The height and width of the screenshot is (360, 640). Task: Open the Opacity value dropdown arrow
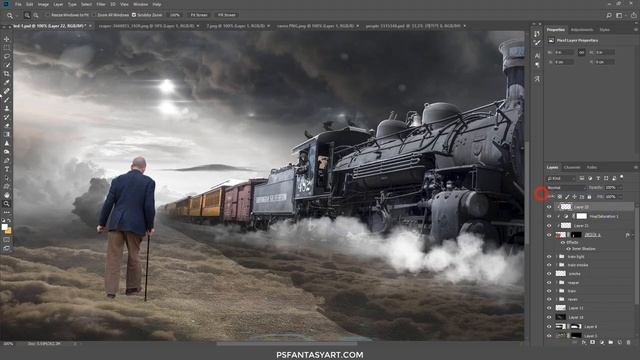coord(620,187)
